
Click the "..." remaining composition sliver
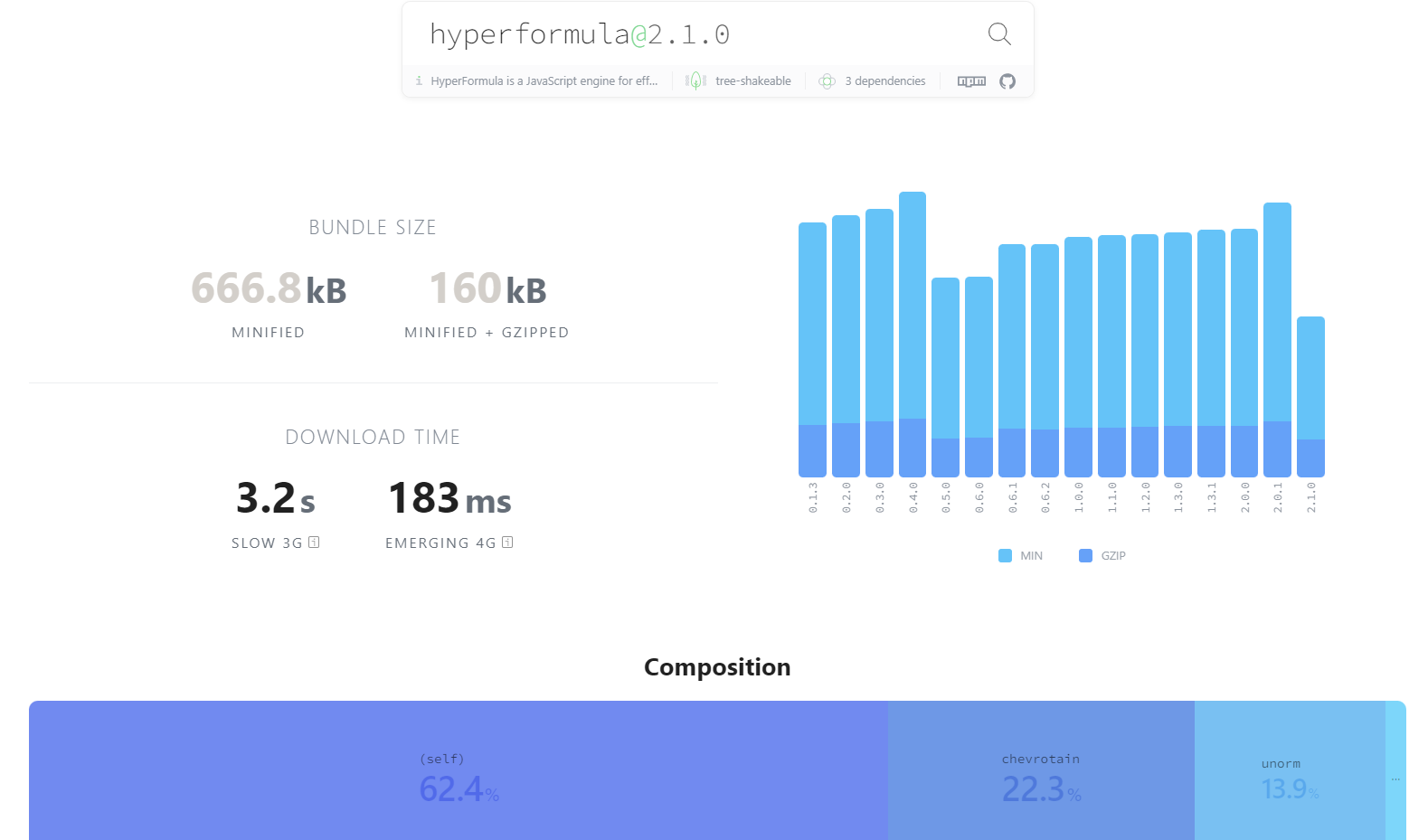click(1395, 770)
